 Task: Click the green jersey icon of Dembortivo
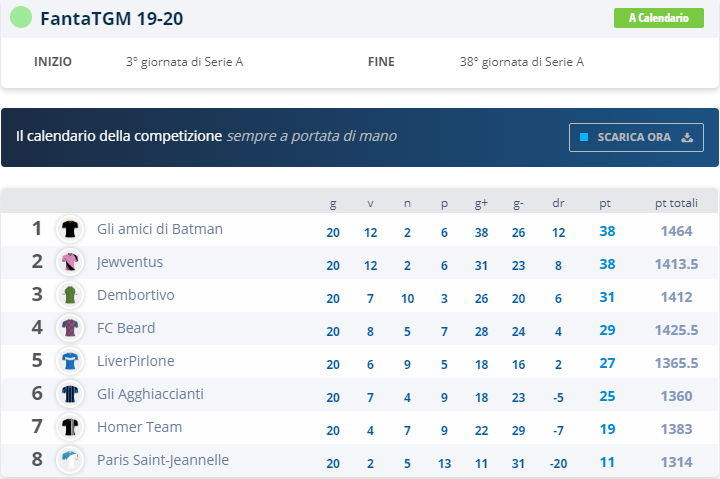pos(70,295)
